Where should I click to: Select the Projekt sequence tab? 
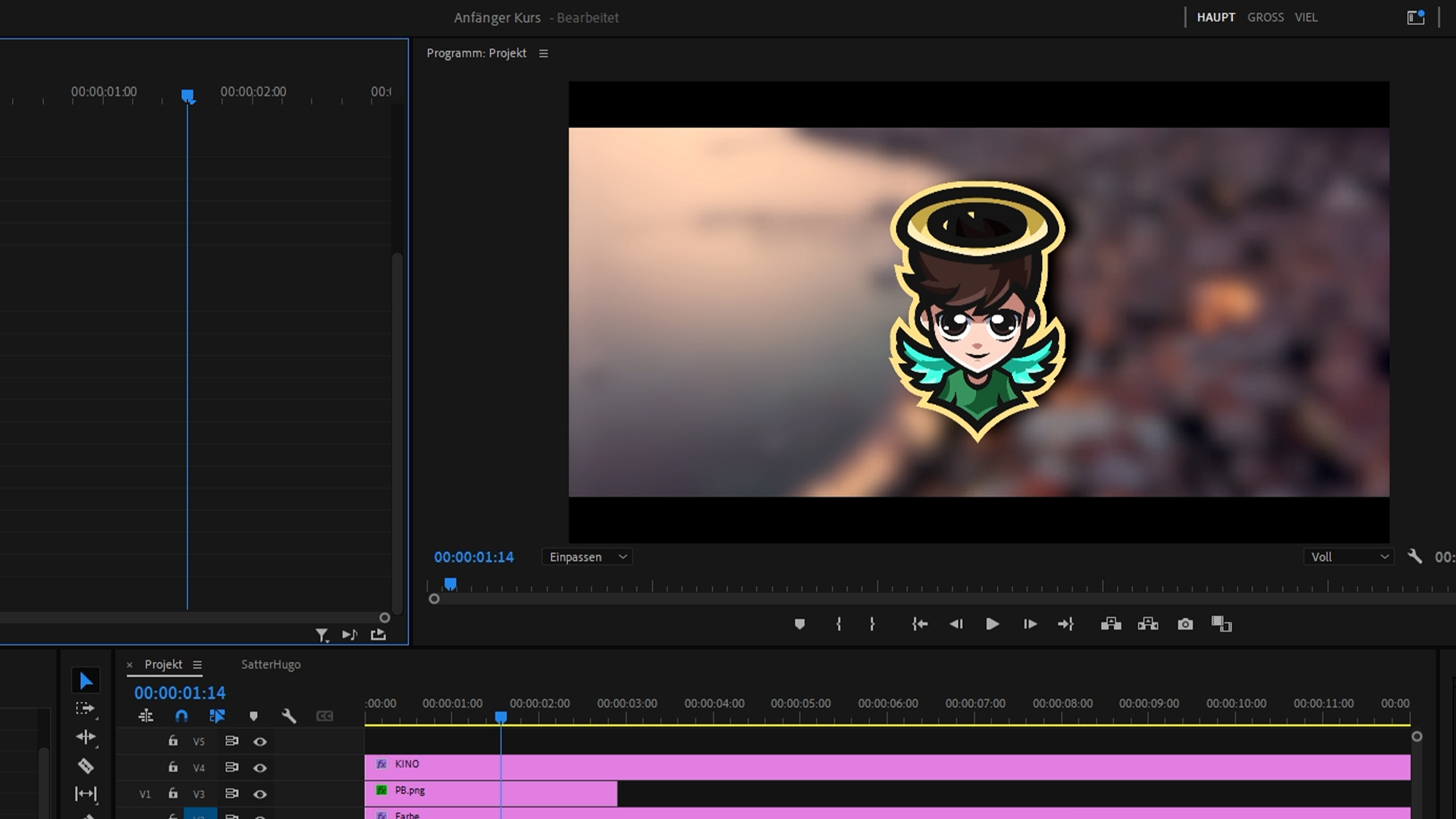tap(164, 664)
